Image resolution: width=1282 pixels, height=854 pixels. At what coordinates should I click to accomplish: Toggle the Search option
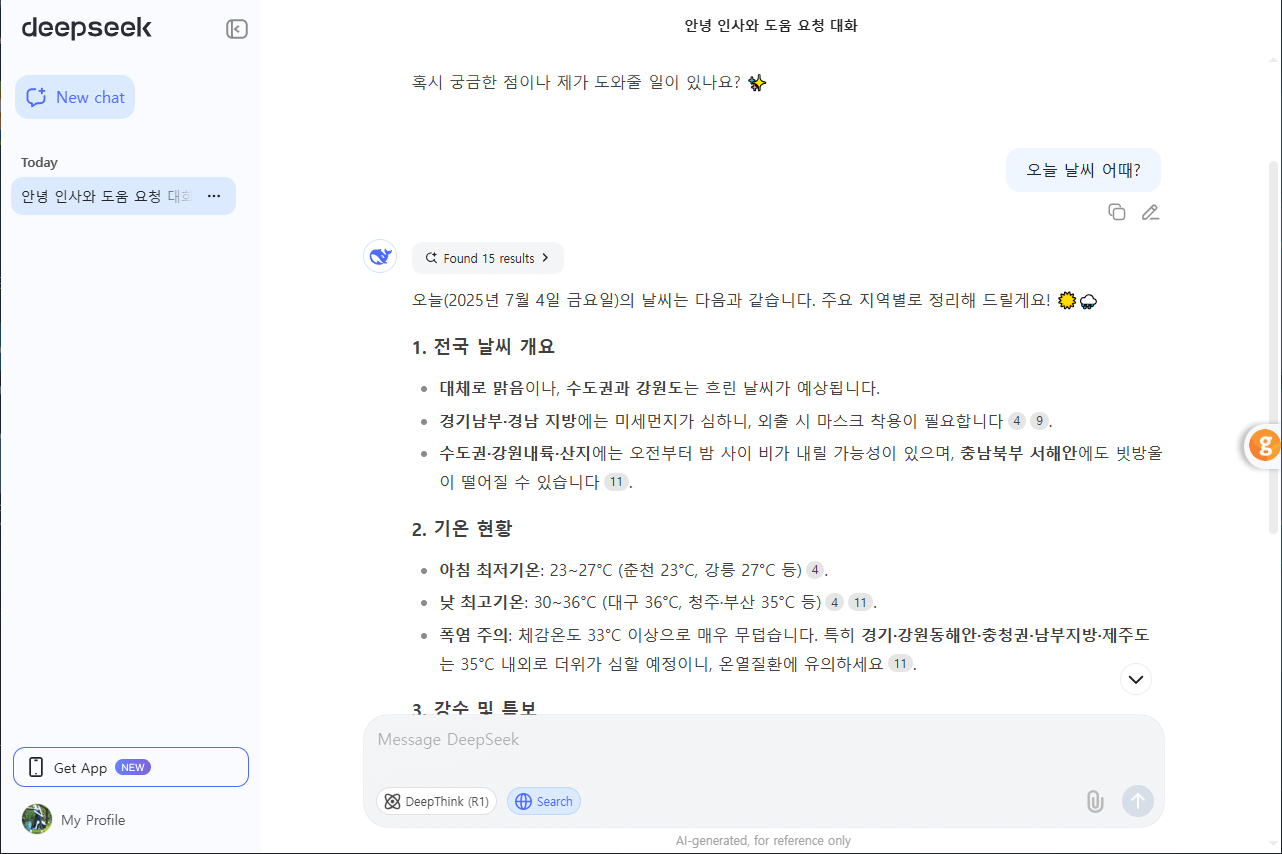[x=543, y=801]
